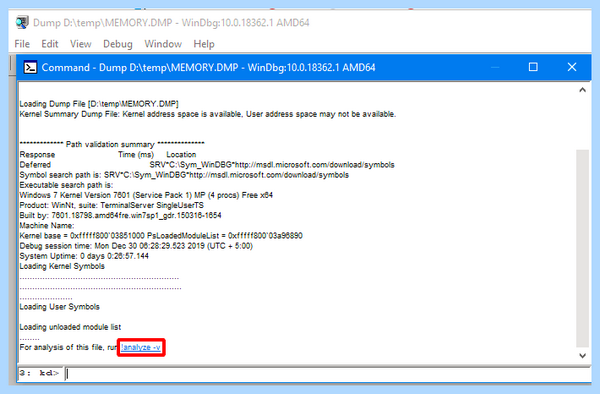Click the 'Loading Dump File' line
Image resolution: width=600 pixels, height=394 pixels.
point(99,104)
